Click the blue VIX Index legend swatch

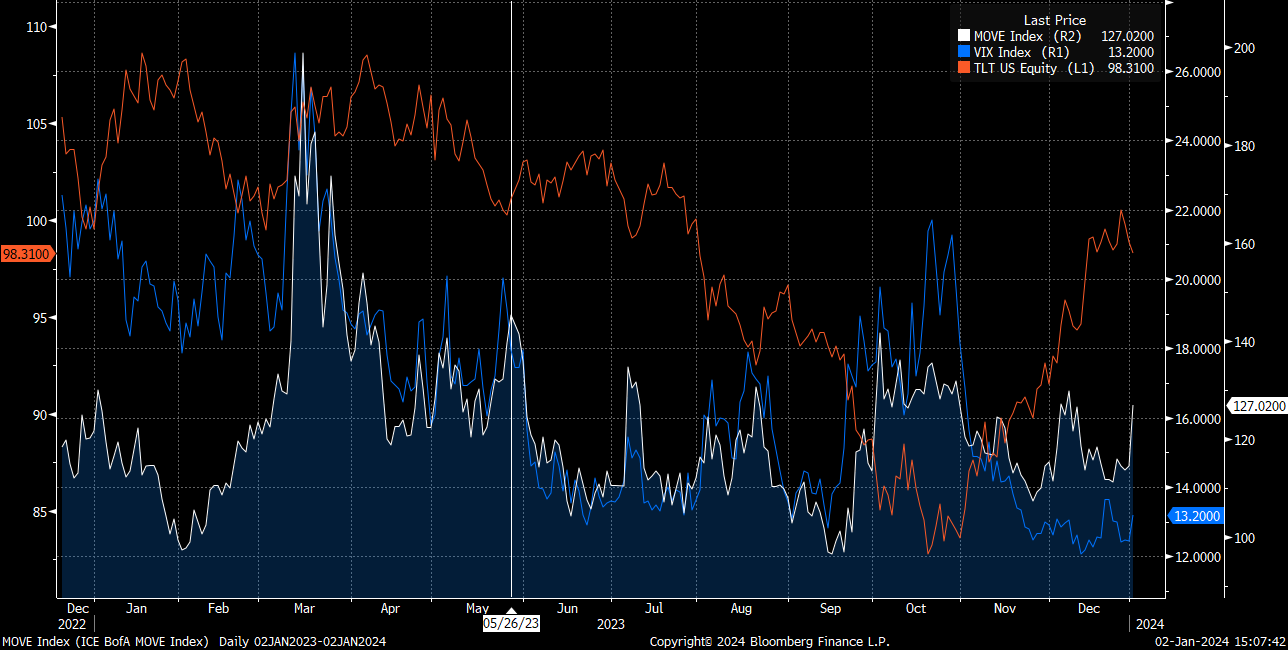pyautogui.click(x=963, y=52)
